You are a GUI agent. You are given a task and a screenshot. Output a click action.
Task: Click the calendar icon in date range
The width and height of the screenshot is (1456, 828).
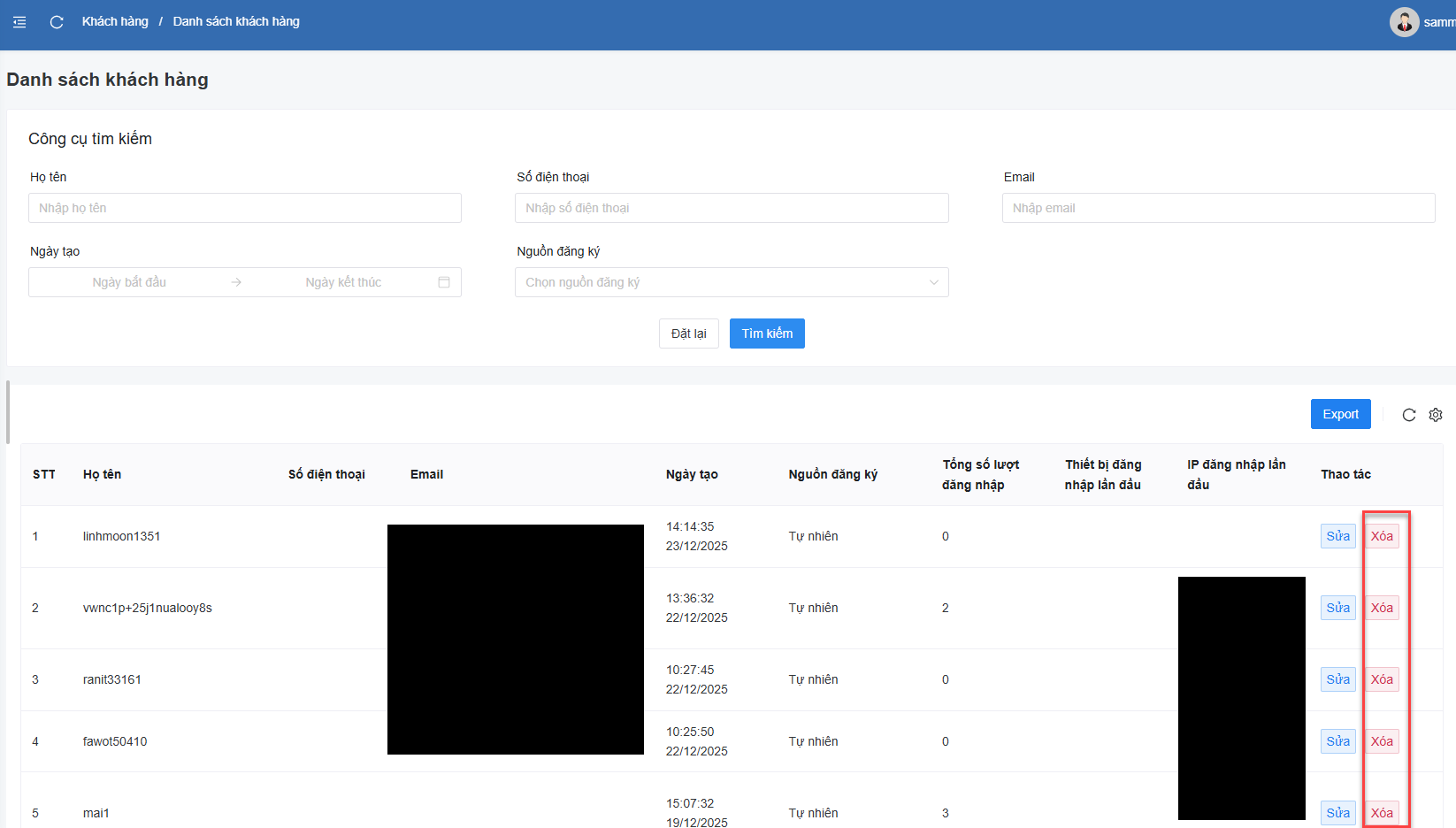tap(444, 282)
